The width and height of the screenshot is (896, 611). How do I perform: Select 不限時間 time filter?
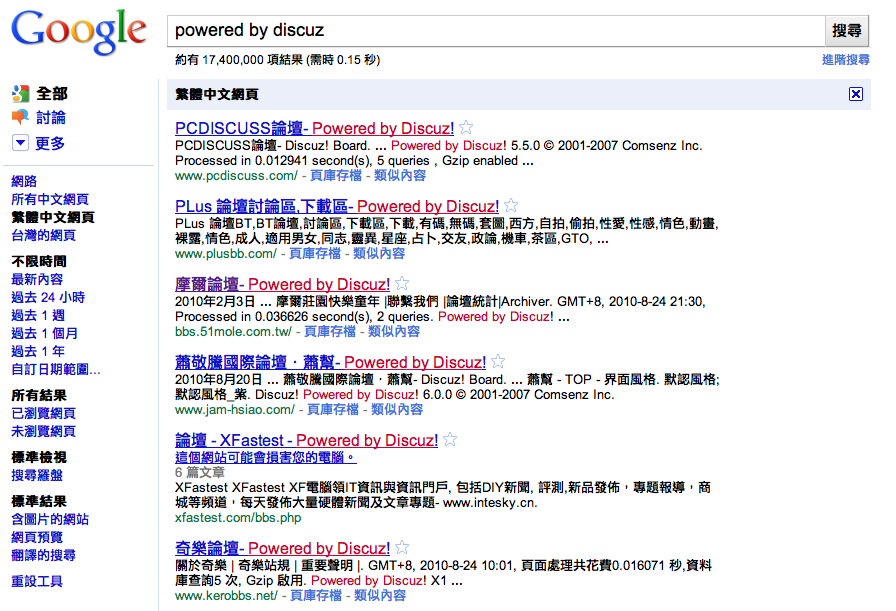pos(39,261)
